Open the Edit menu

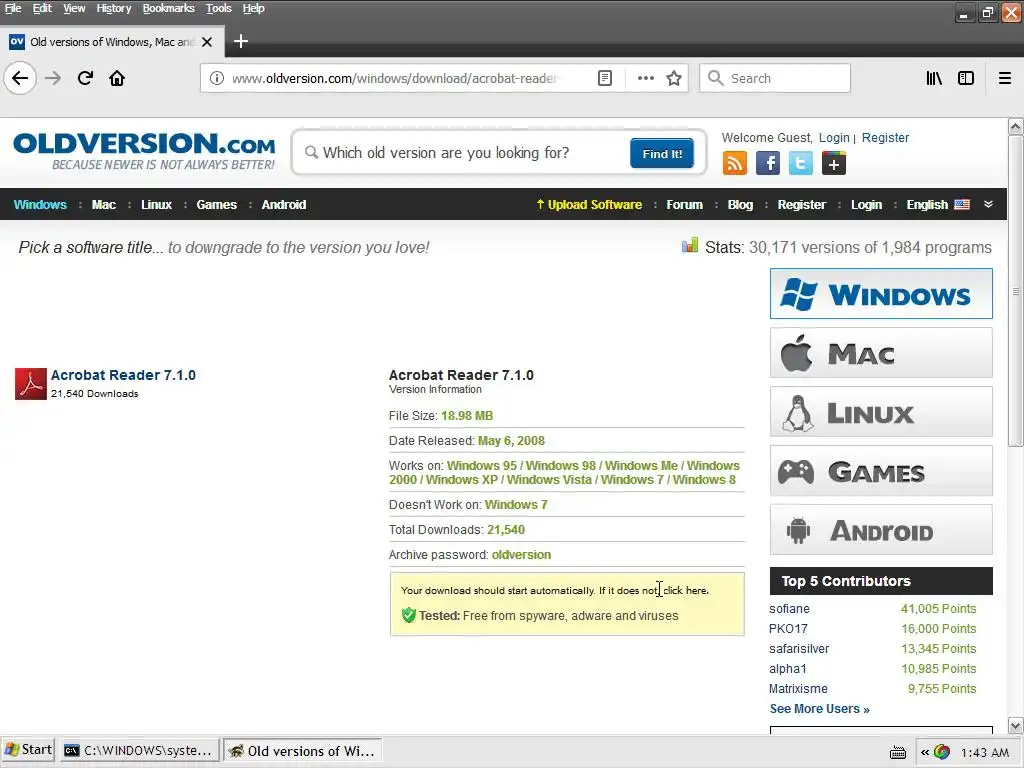click(x=42, y=8)
